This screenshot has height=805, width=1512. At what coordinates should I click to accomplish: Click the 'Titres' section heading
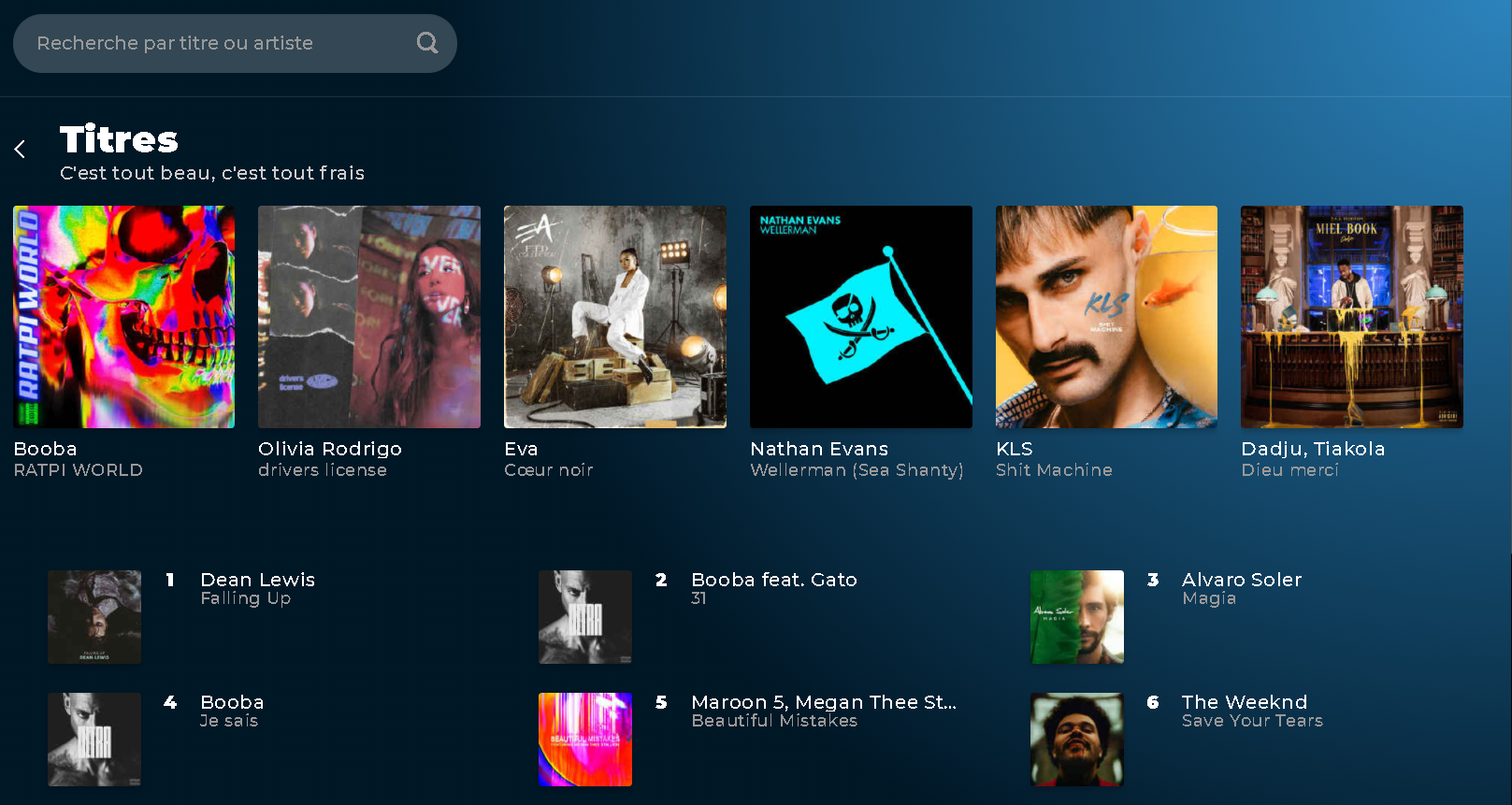coord(119,139)
